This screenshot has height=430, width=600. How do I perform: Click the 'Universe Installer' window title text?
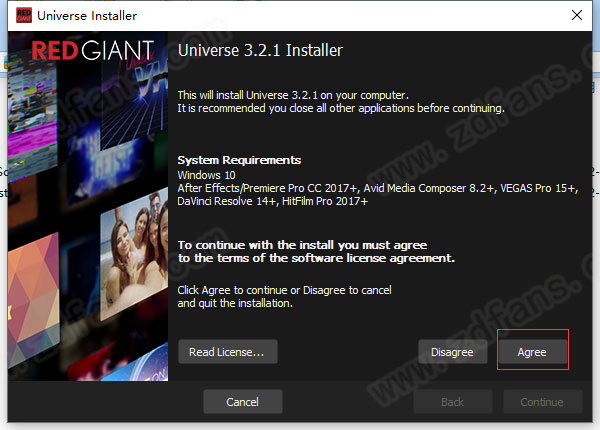[x=87, y=16]
